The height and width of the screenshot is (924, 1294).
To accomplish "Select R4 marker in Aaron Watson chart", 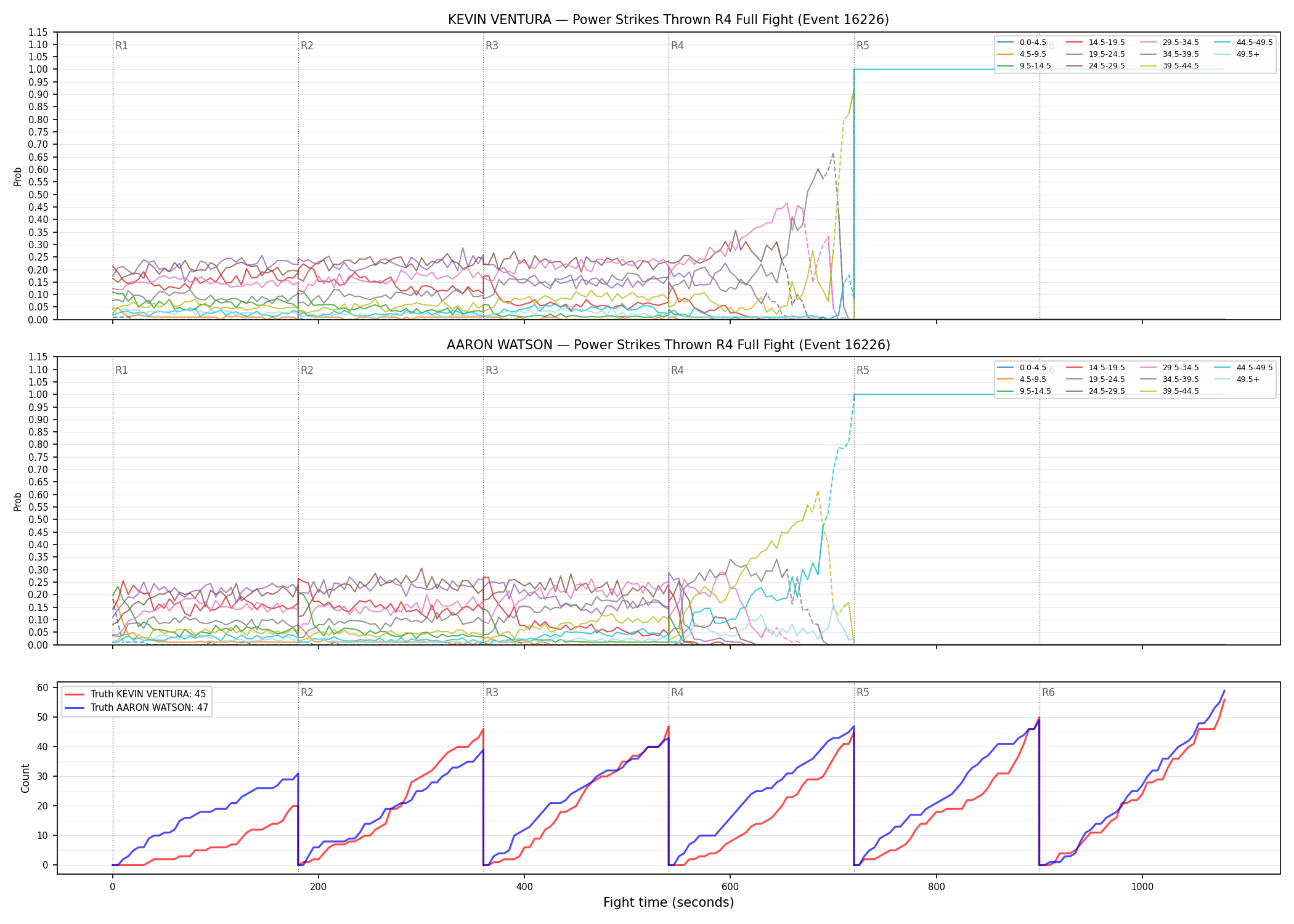I will [677, 370].
